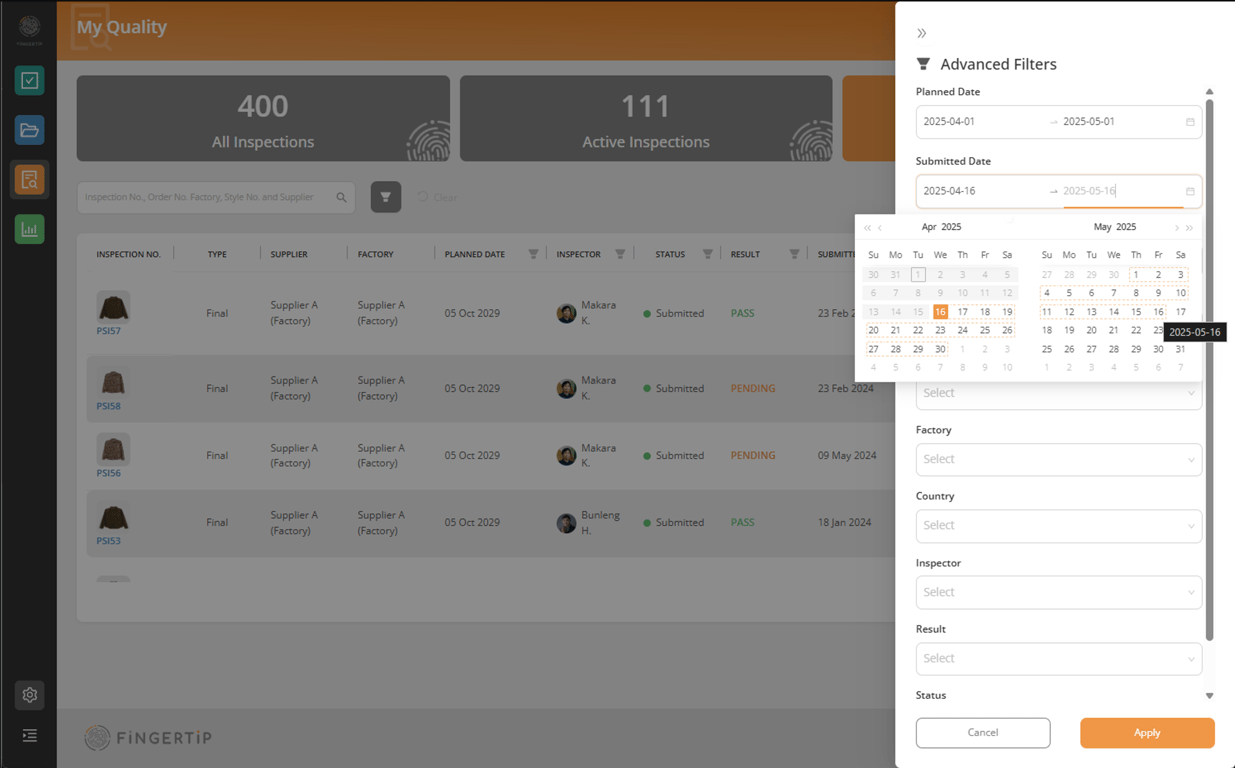Click the 2025 year label beside Apr
The height and width of the screenshot is (768, 1235).
pyautogui.click(x=951, y=227)
